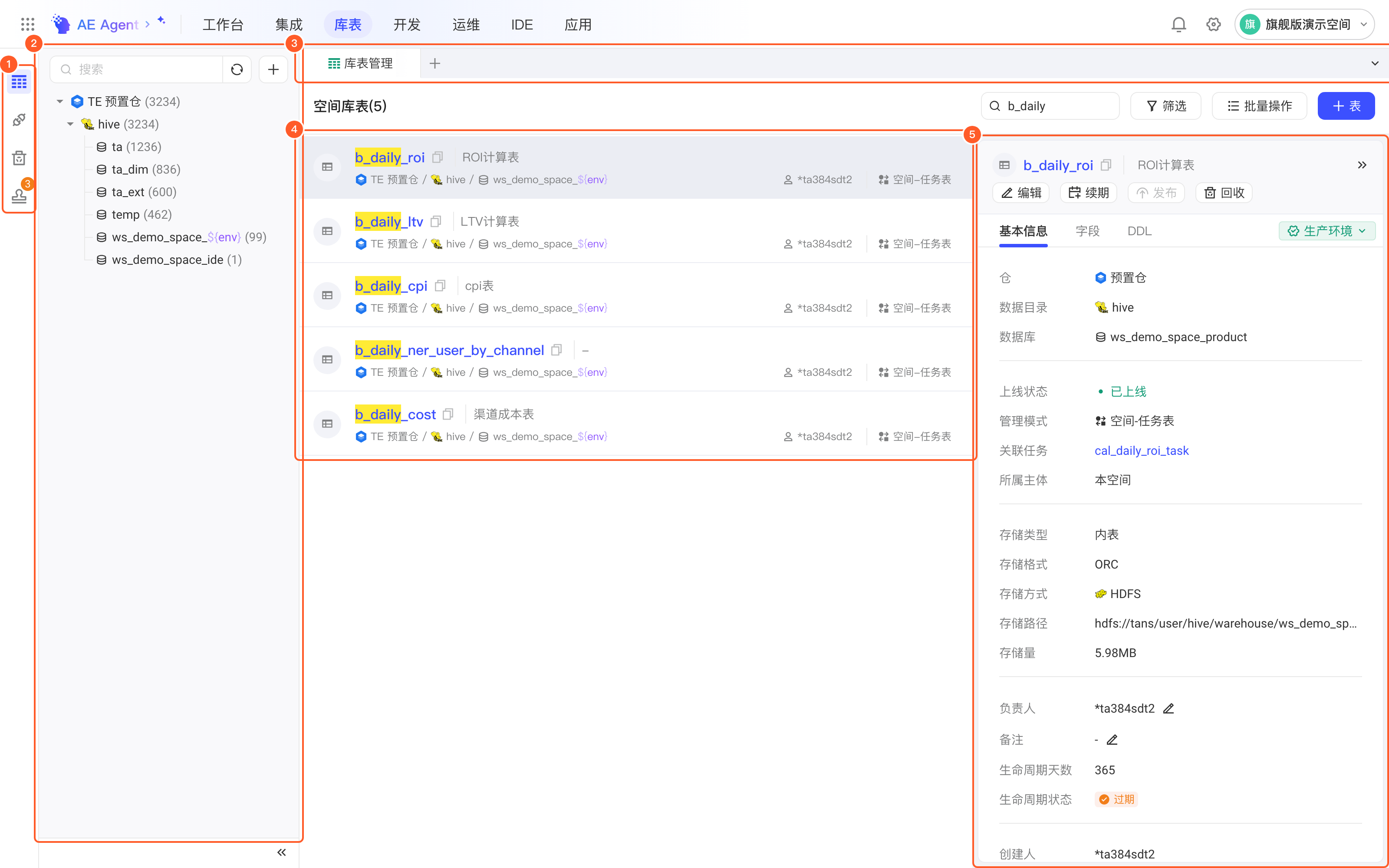Click the 续期 renew button
Image resolution: width=1389 pixels, height=868 pixels.
click(1088, 193)
